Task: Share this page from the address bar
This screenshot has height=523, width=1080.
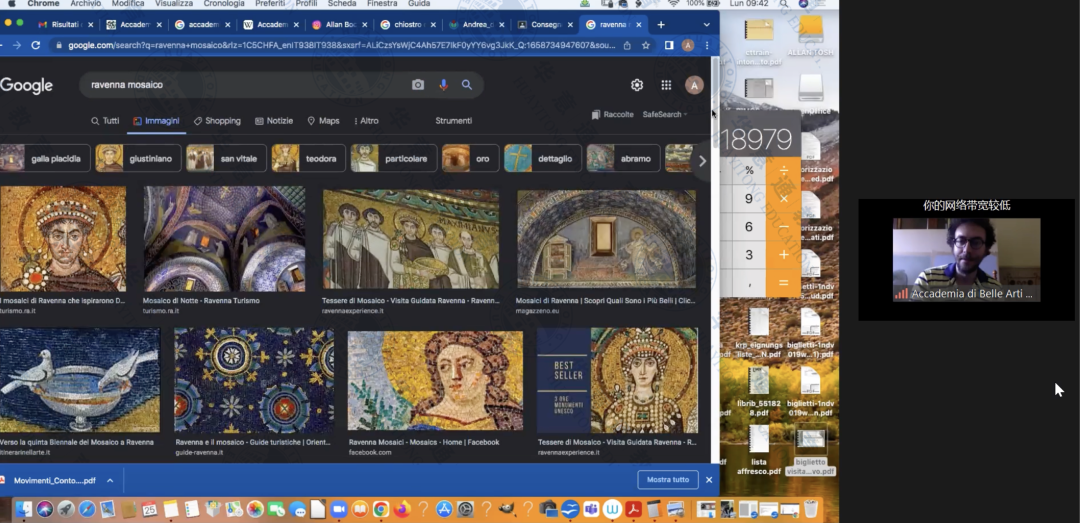Action: (x=627, y=45)
